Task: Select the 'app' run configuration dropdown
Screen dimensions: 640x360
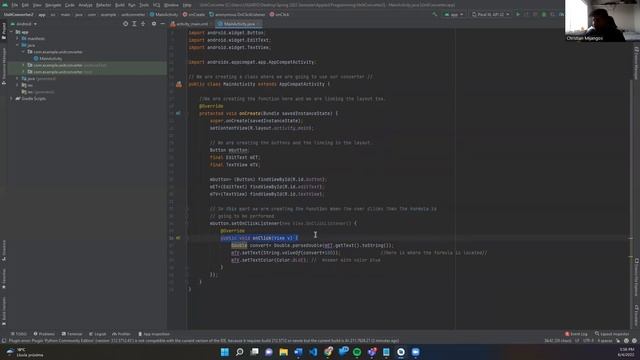Action: (454, 14)
